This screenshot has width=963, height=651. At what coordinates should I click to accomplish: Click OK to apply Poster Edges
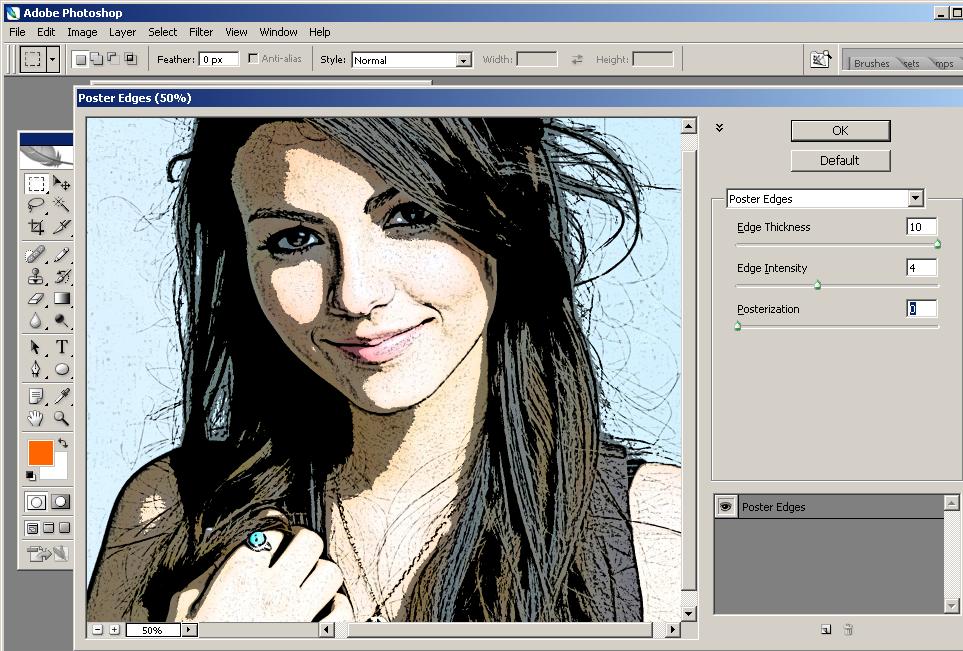point(839,130)
